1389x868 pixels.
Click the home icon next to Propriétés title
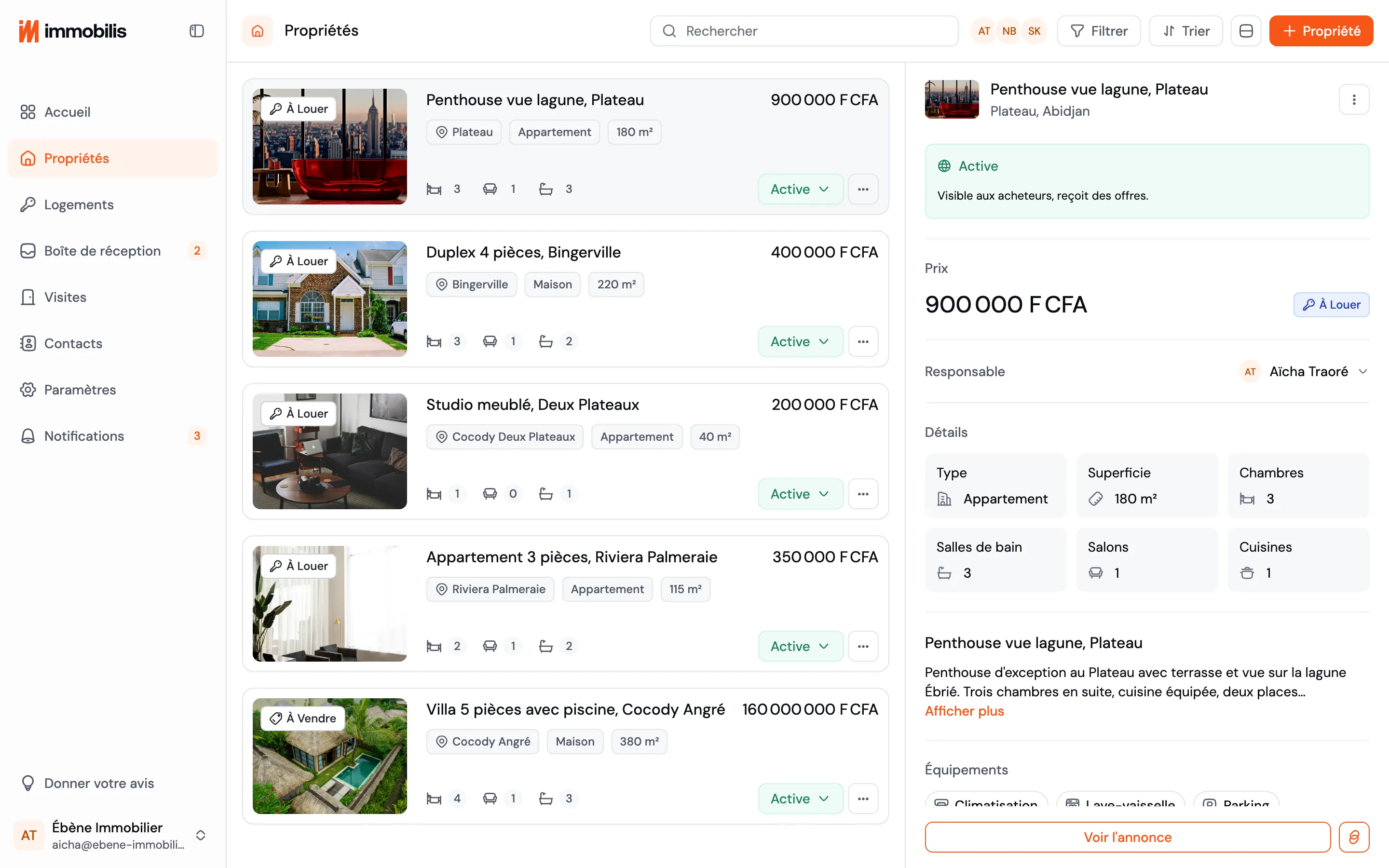[x=258, y=31]
